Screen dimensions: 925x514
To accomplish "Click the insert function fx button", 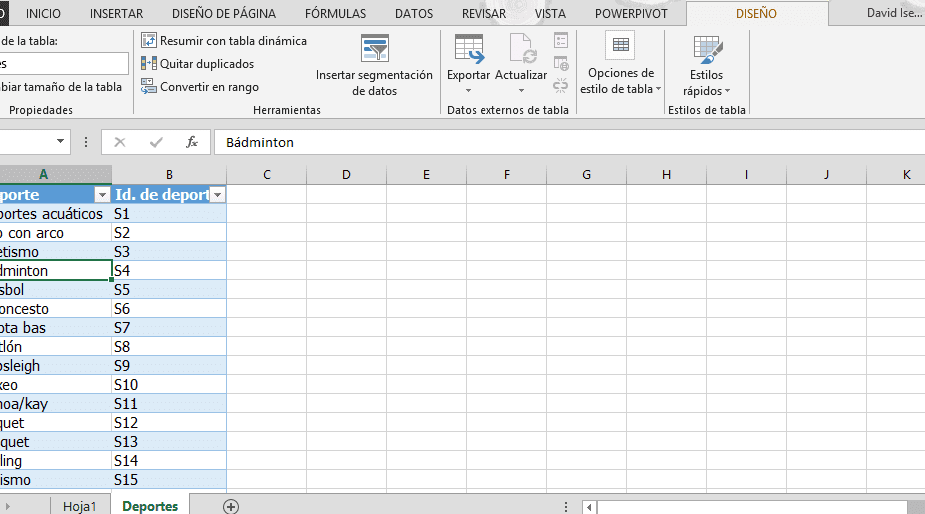I will 192,142.
